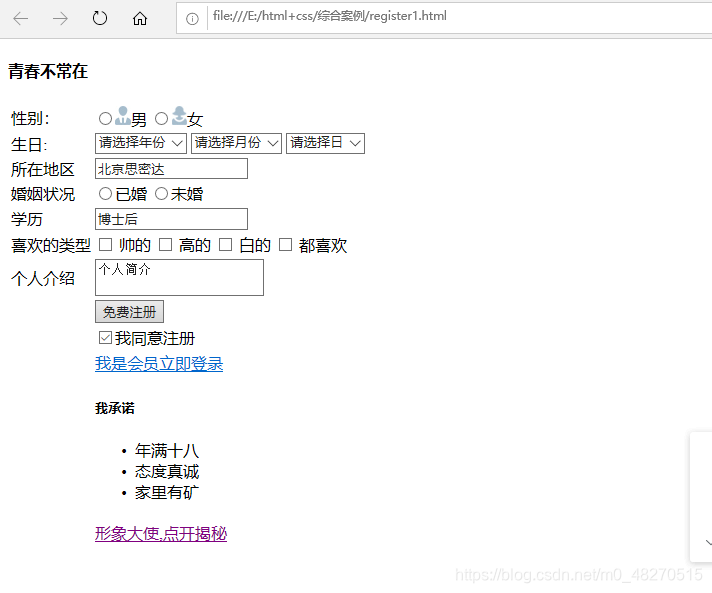Check the 帅的 checkbox

(105, 245)
